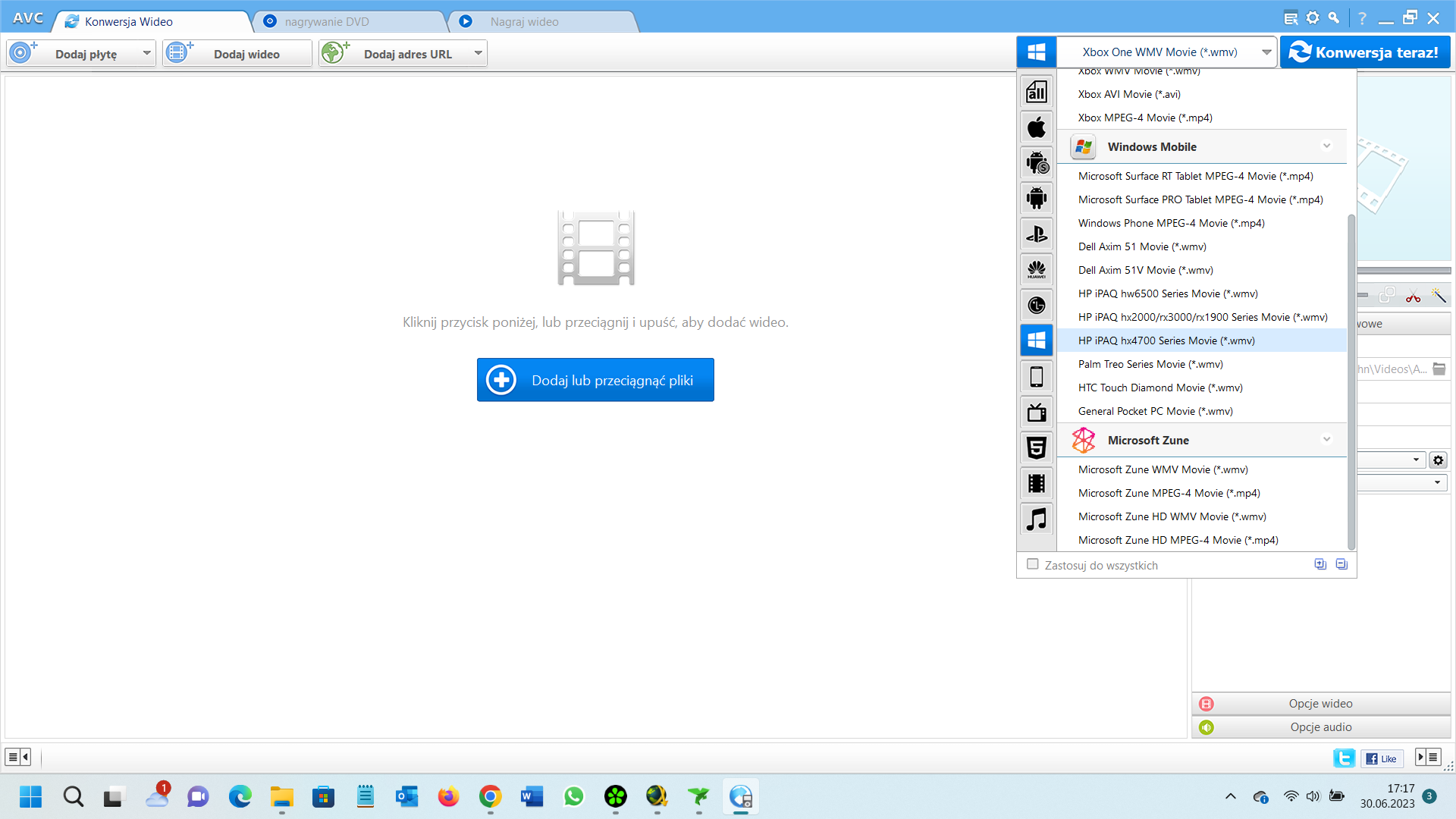Open codec settings gear in right panel
Image resolution: width=1456 pixels, height=819 pixels.
pos(1438,460)
